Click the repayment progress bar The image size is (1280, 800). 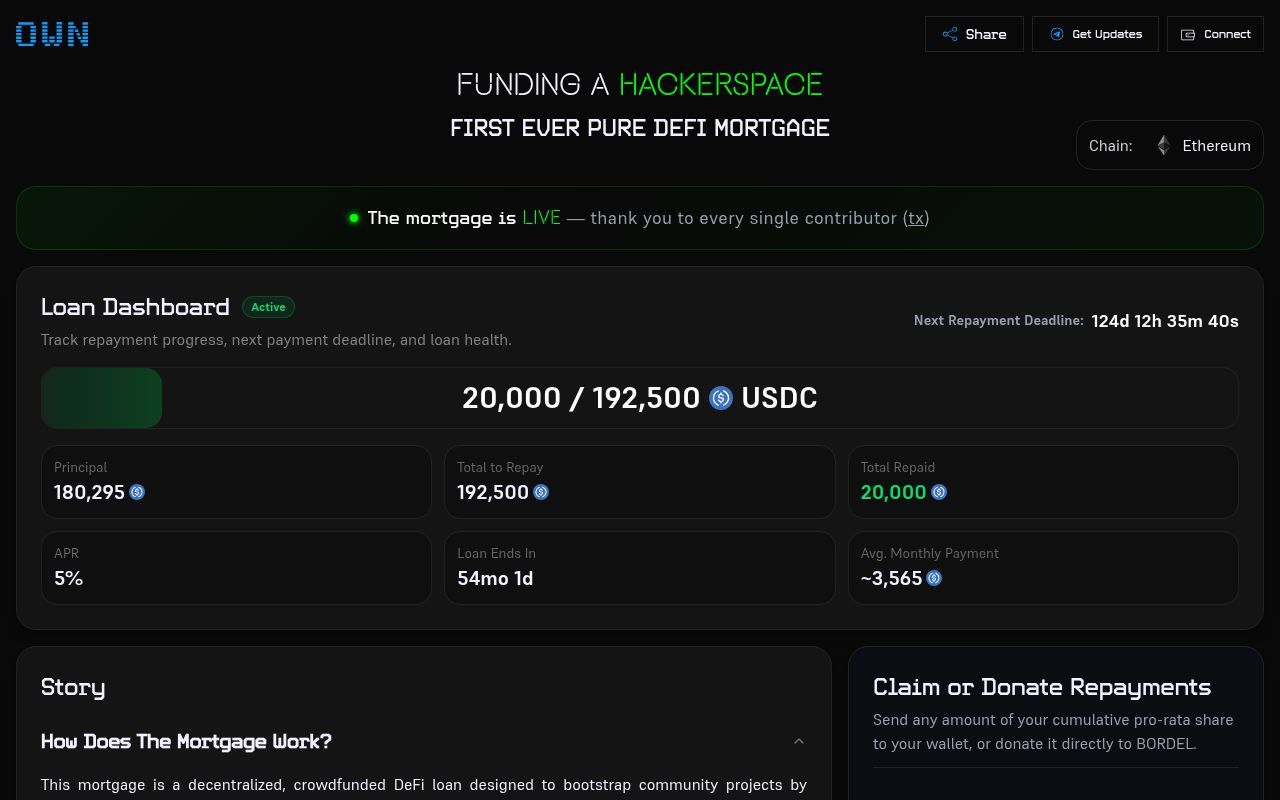click(640, 398)
